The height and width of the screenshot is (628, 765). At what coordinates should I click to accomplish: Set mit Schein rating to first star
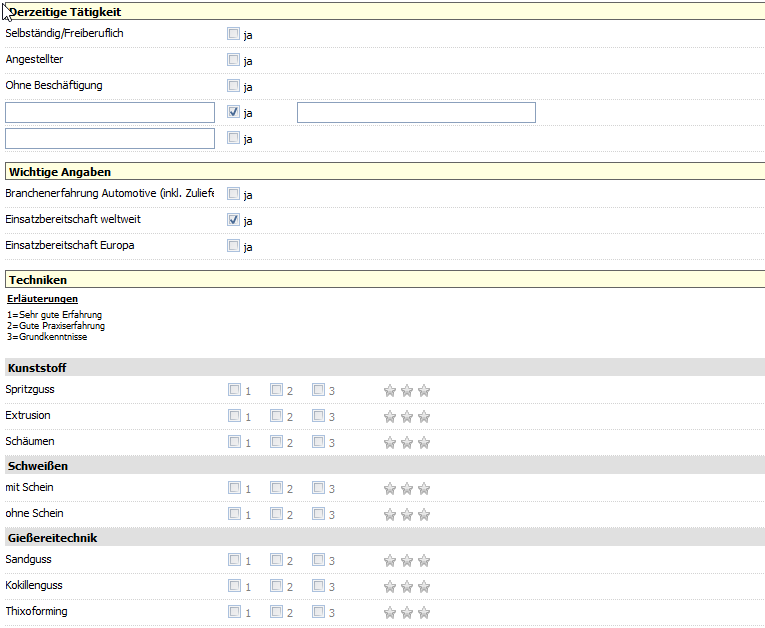389,488
